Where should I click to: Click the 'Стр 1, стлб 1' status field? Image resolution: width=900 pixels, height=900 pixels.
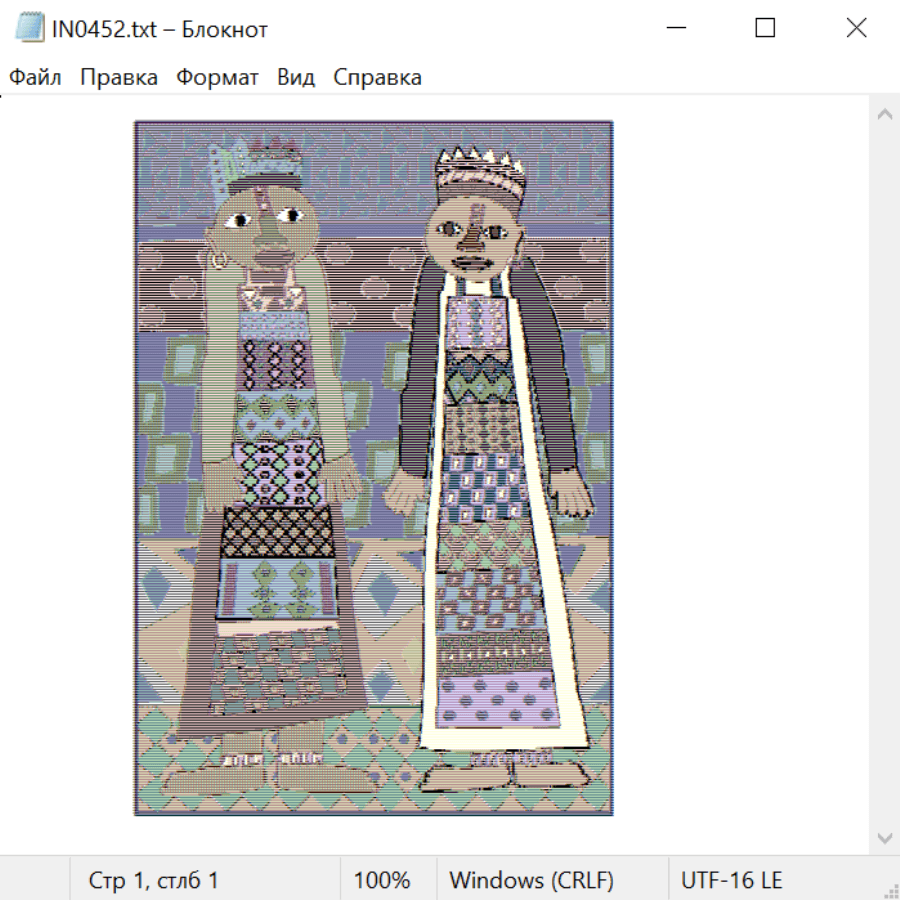click(x=154, y=881)
